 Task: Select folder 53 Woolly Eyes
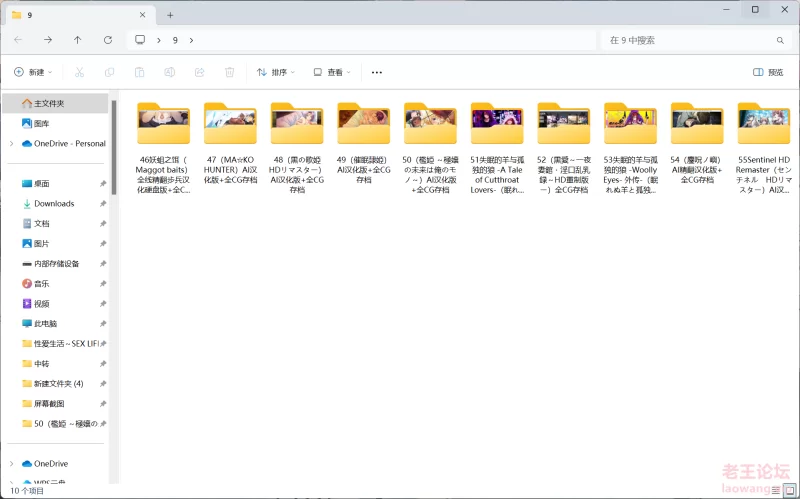pyautogui.click(x=631, y=148)
